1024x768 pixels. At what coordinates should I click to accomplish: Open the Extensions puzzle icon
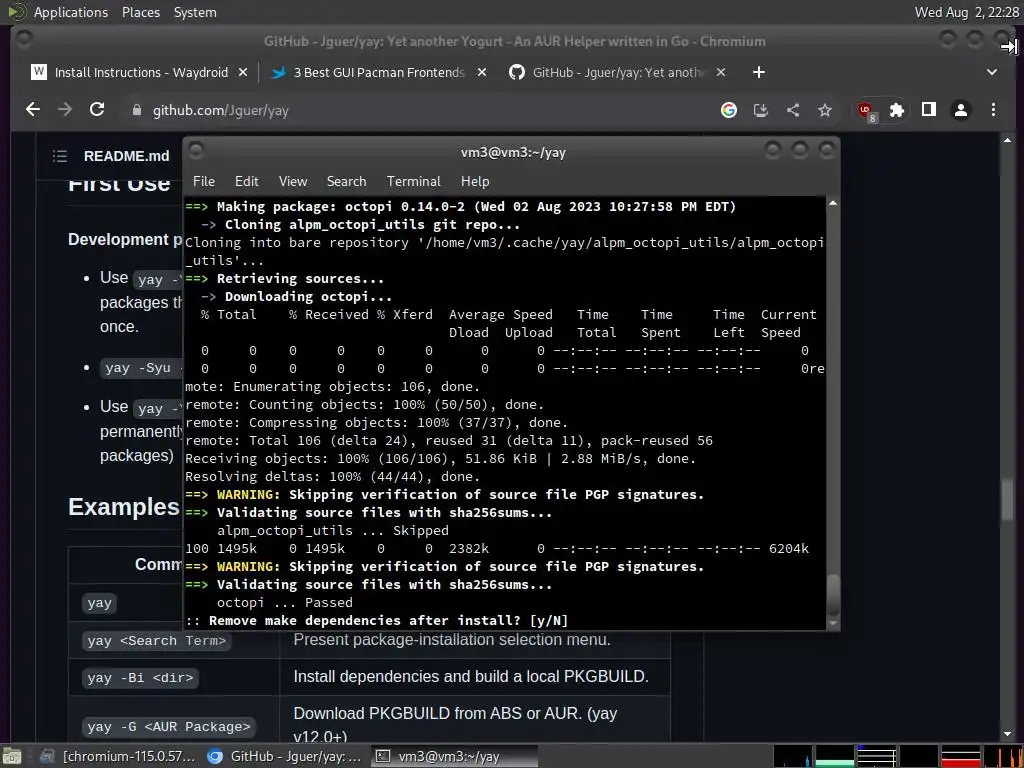tap(897, 110)
